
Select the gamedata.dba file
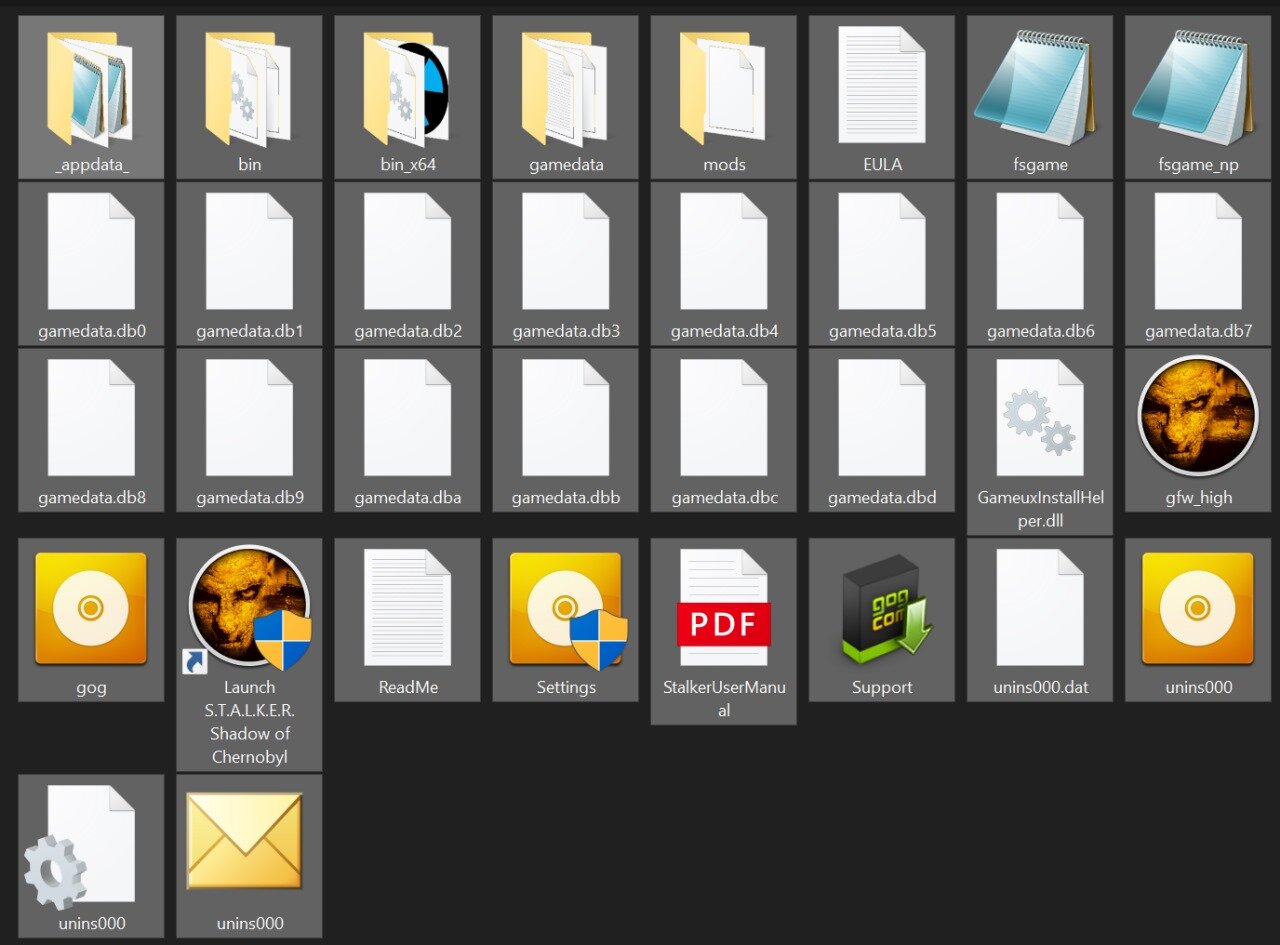[407, 430]
